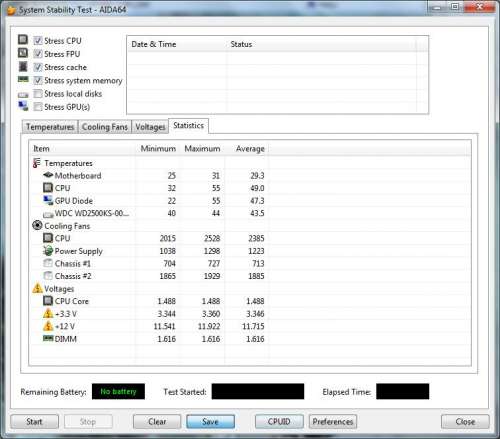Click the memory module icon beside Stress system memory

click(x=23, y=79)
